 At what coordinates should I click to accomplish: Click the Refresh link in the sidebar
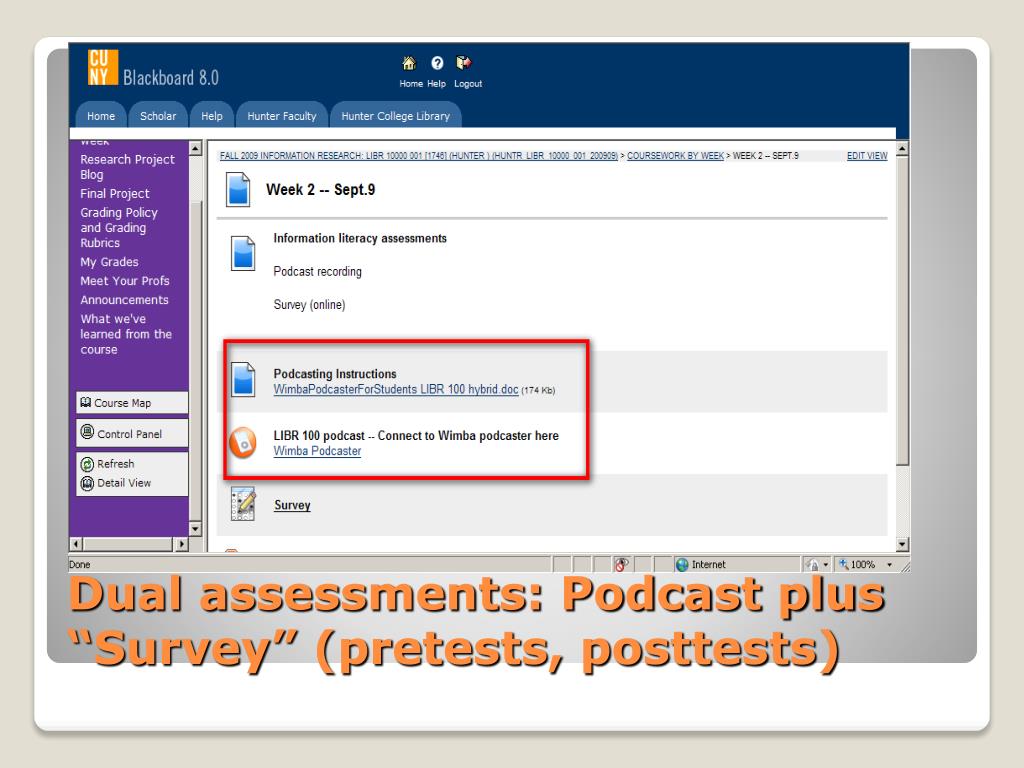116,464
